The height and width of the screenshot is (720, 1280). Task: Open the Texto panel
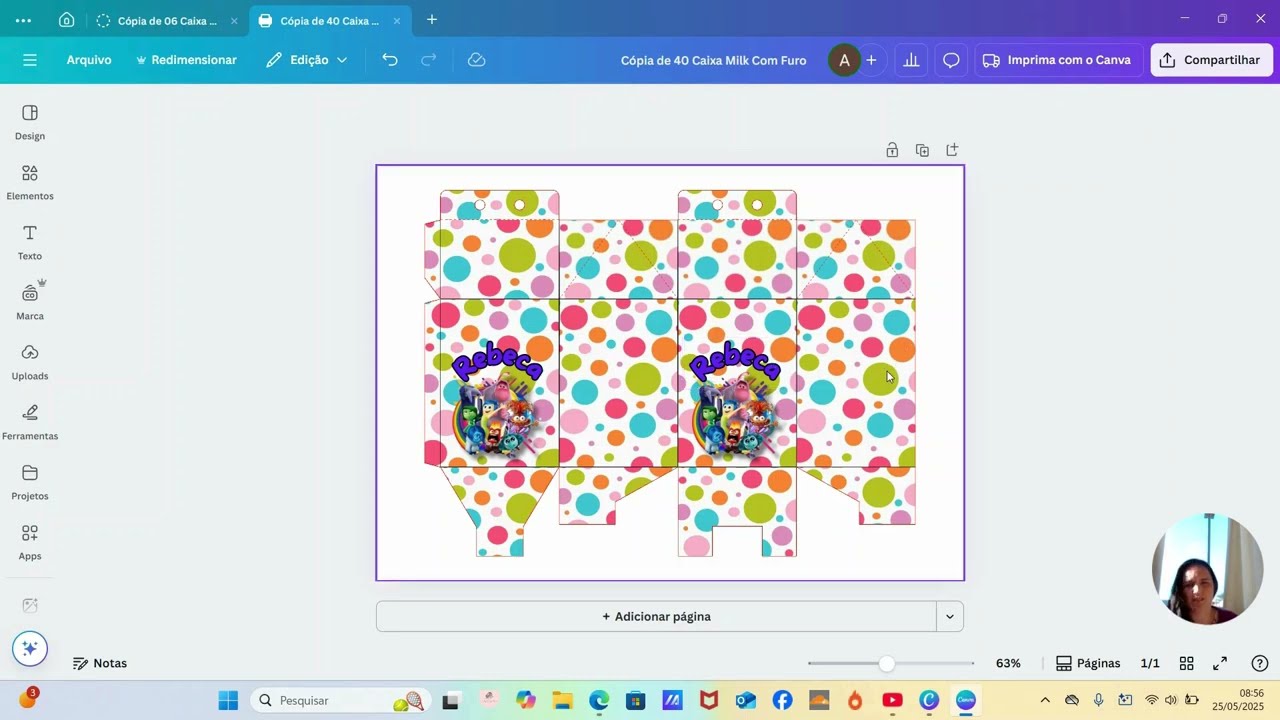(30, 242)
